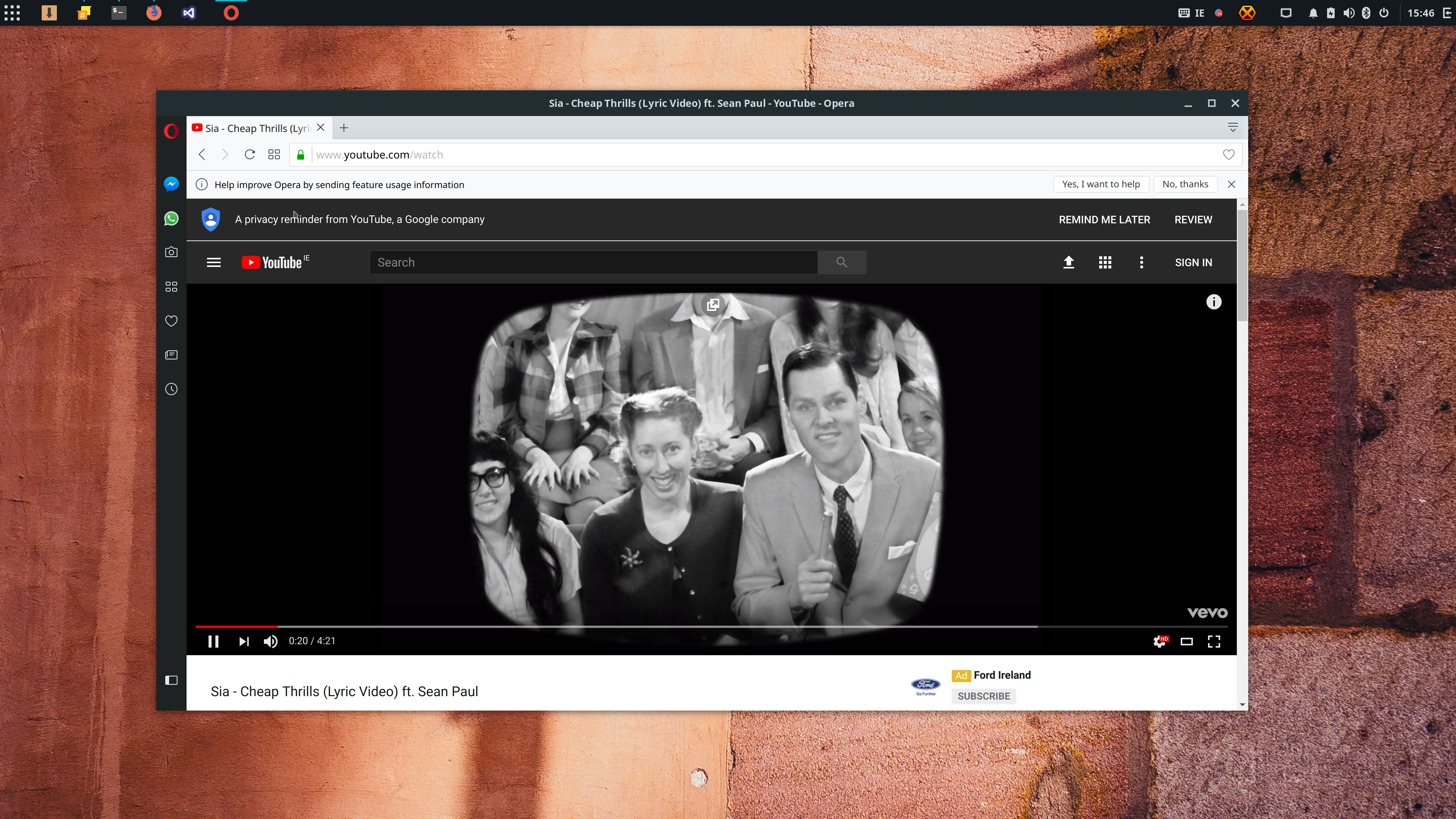
Task: Open YouTube hamburger guide menu
Action: (213, 262)
